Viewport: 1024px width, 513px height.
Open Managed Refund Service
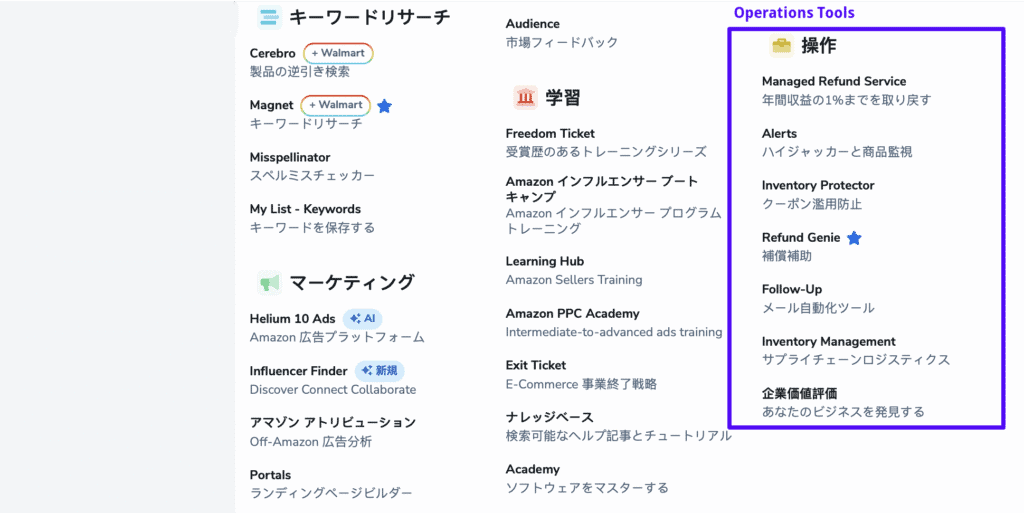click(x=834, y=81)
